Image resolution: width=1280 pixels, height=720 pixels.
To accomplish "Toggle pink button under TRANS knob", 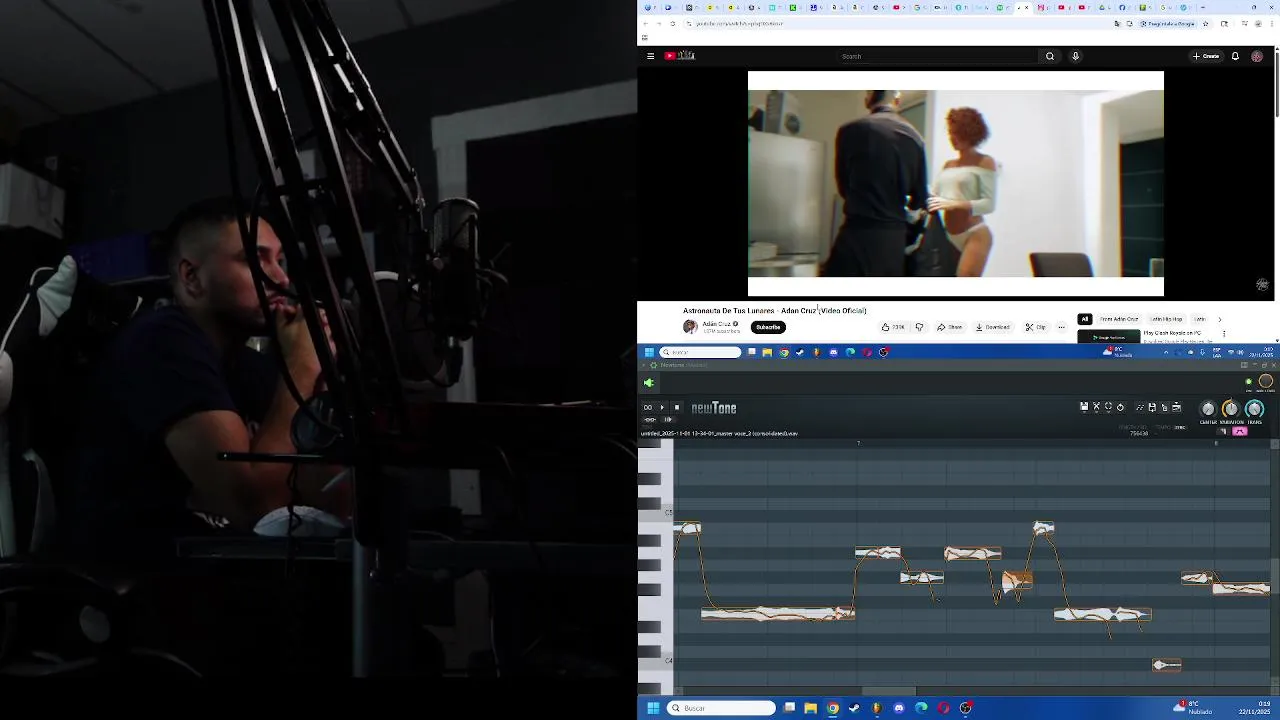I will (1240, 431).
